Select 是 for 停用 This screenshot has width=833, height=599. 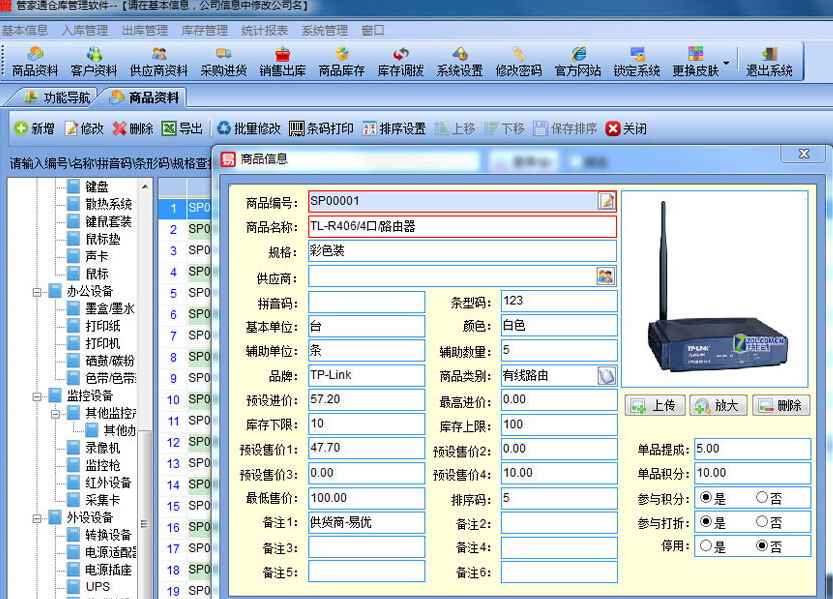coord(706,545)
